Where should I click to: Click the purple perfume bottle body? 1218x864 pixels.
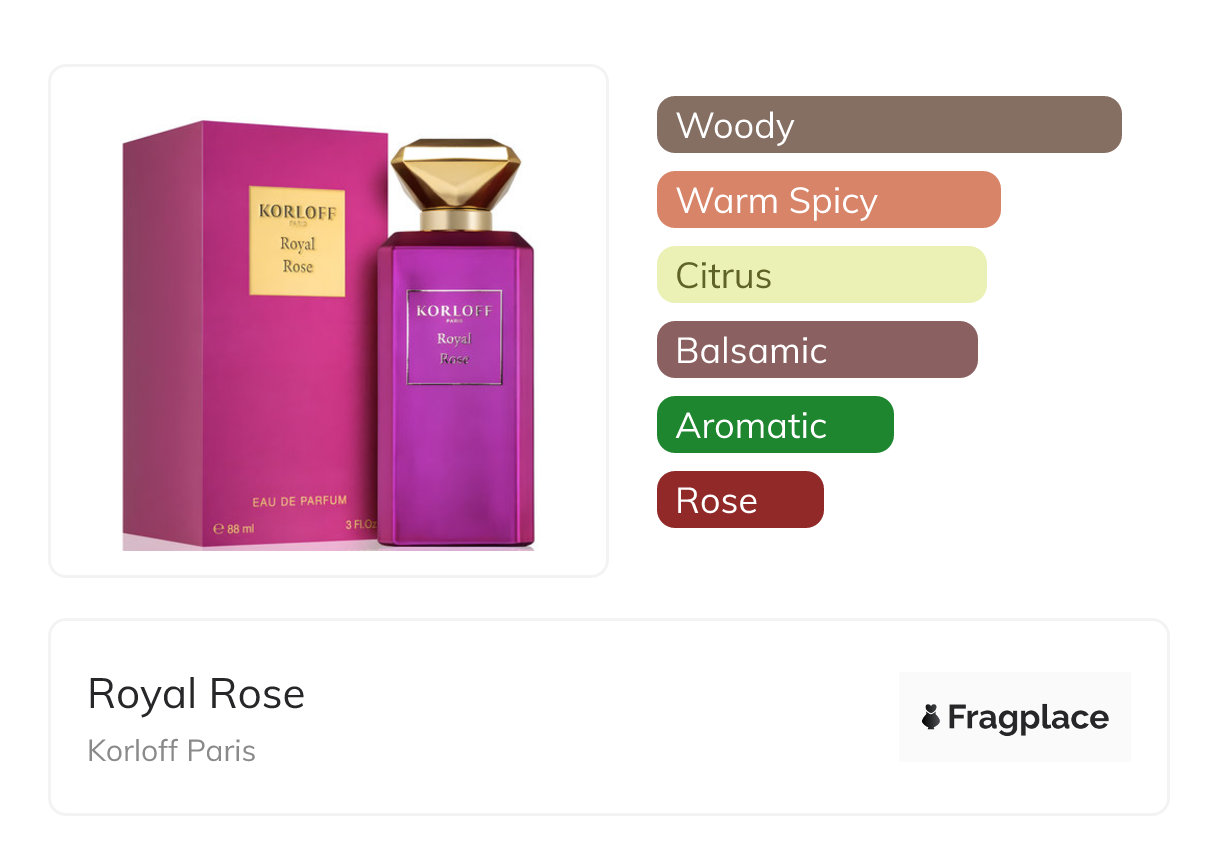(x=455, y=389)
